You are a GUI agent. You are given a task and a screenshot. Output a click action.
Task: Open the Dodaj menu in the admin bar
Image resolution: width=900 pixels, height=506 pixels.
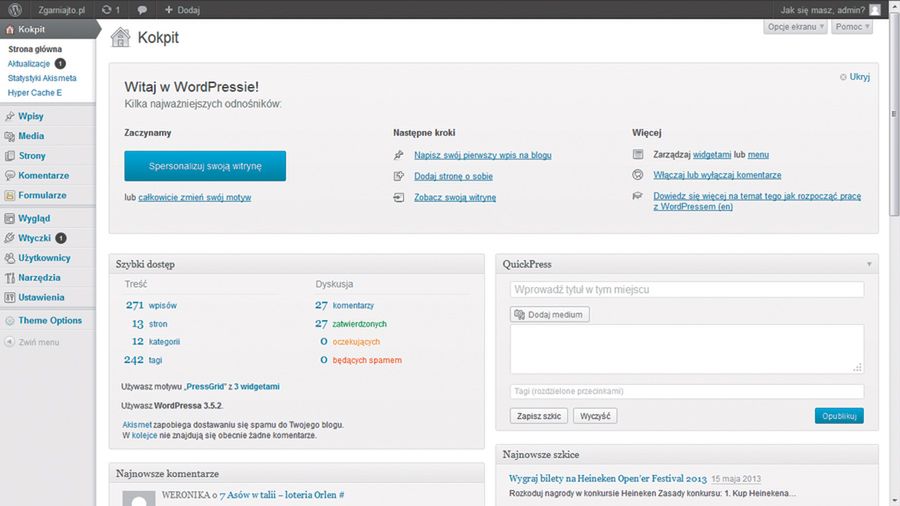182,10
